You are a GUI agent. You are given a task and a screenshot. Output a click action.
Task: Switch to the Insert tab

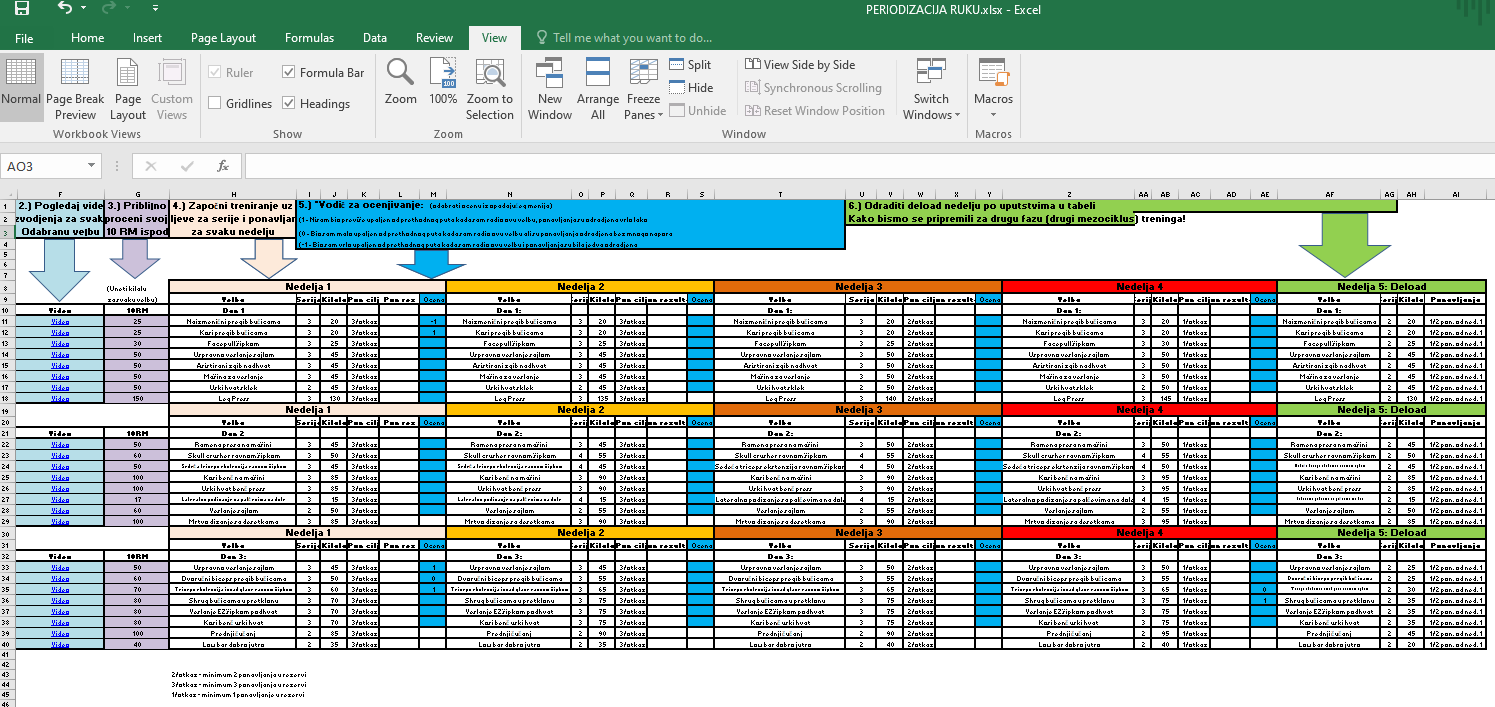tap(147, 38)
